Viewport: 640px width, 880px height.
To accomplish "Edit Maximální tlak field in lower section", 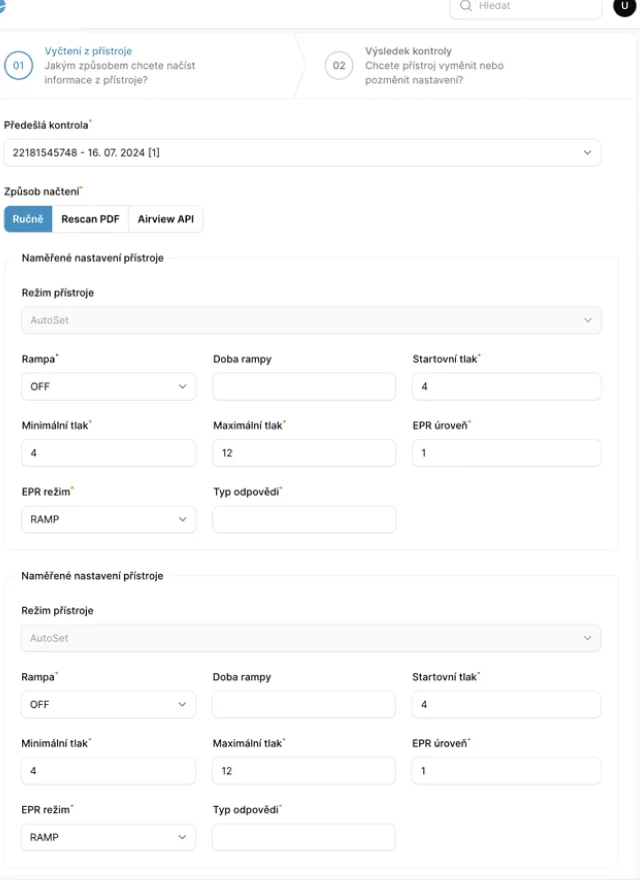I will click(303, 771).
